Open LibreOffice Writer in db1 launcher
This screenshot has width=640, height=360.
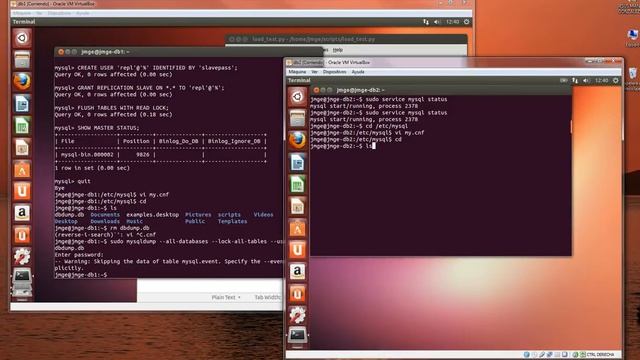tap(22, 104)
